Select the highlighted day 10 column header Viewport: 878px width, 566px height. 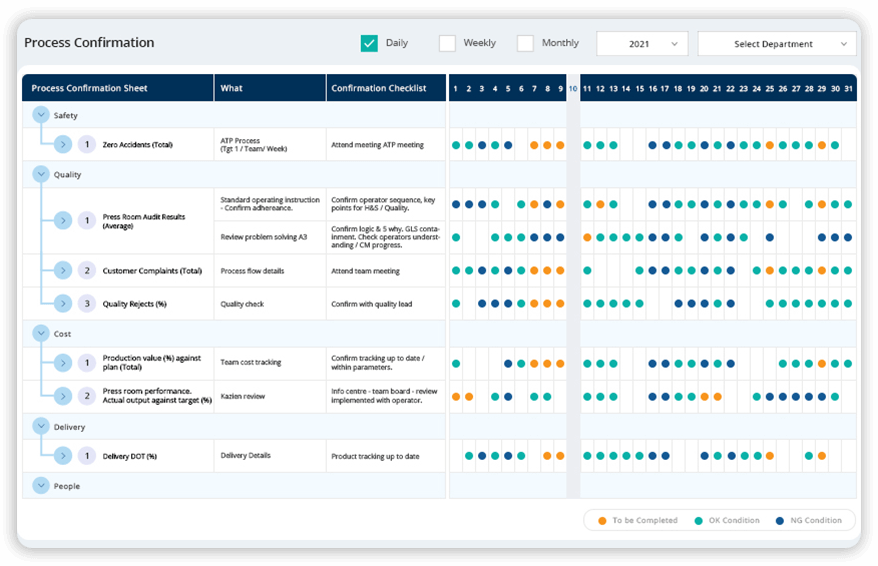[573, 88]
